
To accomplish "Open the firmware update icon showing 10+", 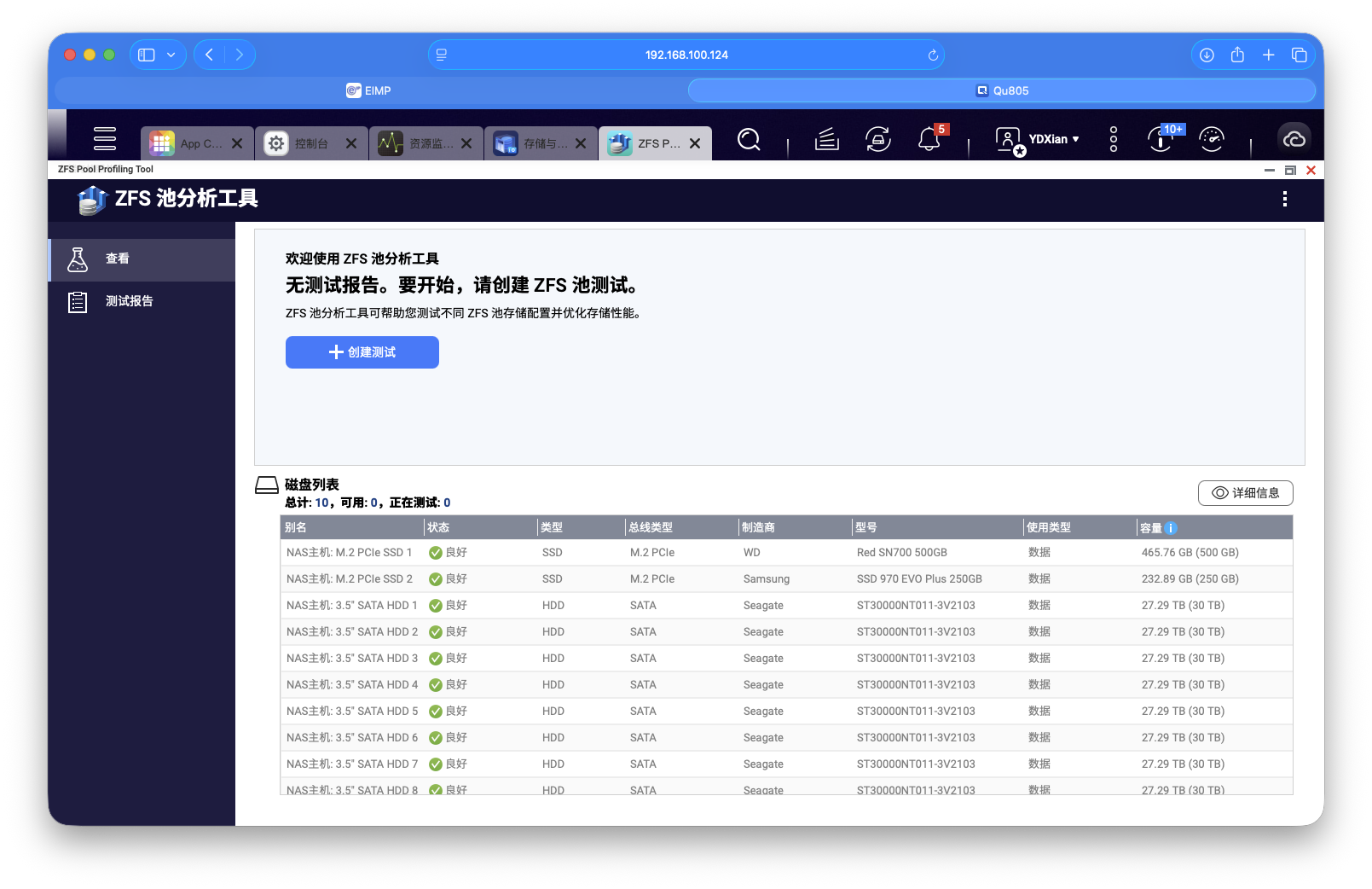I will tap(1161, 139).
